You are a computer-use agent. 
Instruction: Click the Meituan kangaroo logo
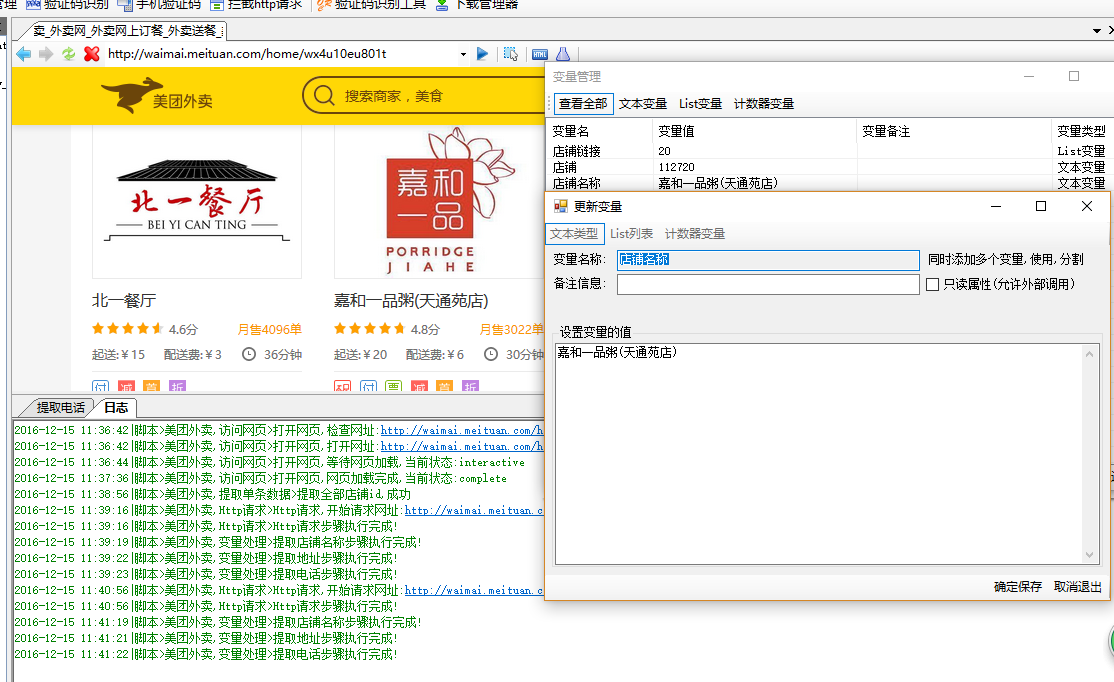157,96
